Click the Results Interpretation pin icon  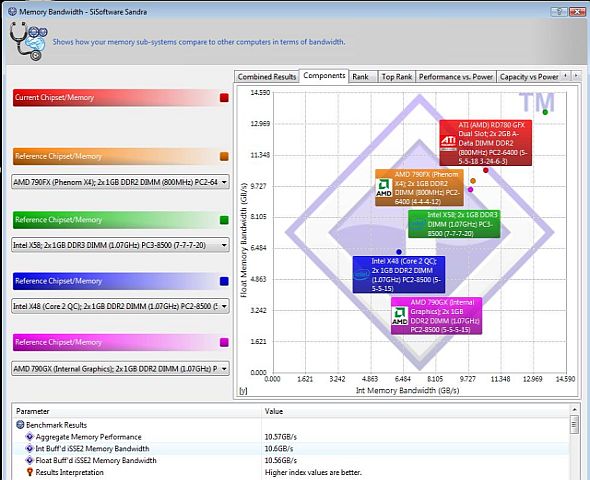click(30, 472)
